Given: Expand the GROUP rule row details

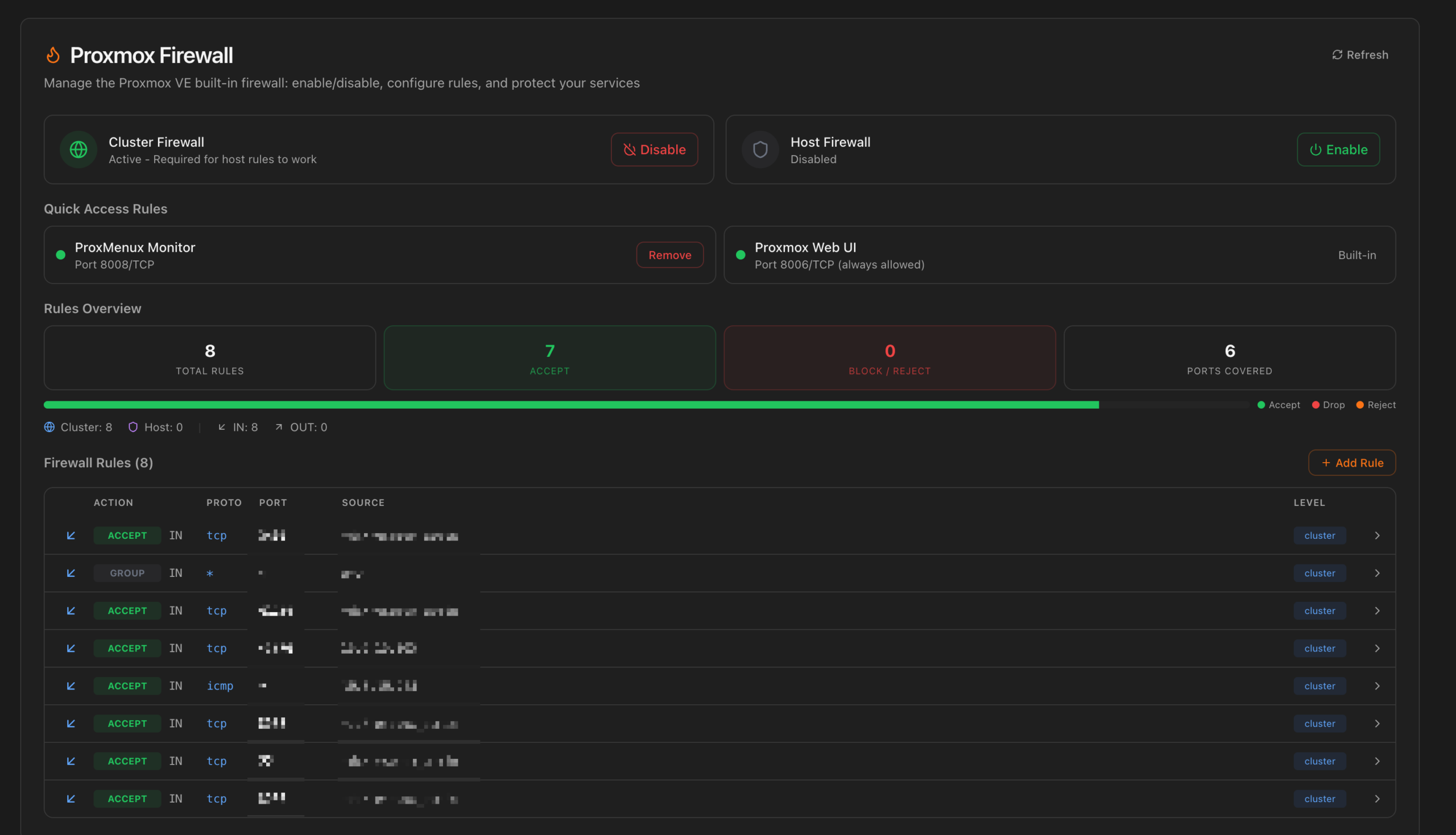Looking at the screenshot, I should pos(1377,573).
